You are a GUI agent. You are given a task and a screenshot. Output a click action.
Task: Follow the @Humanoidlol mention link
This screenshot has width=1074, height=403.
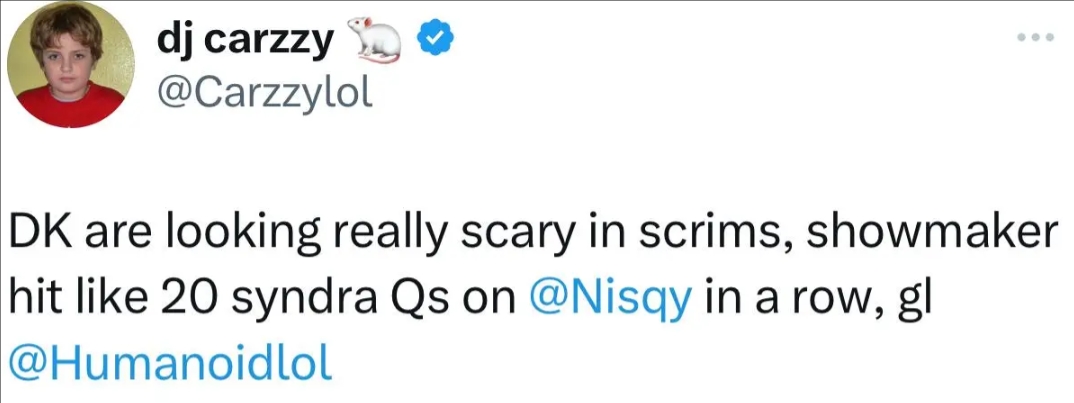pos(171,361)
